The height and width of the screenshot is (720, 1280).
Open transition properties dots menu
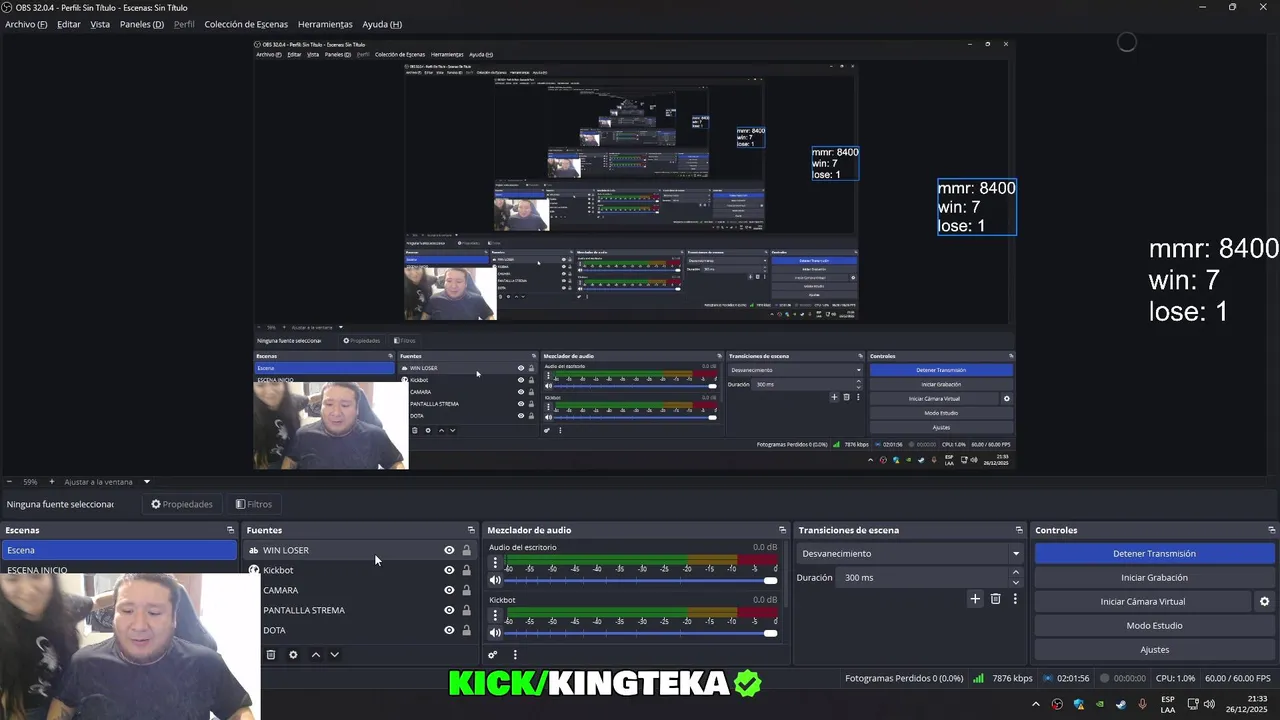(x=1015, y=599)
